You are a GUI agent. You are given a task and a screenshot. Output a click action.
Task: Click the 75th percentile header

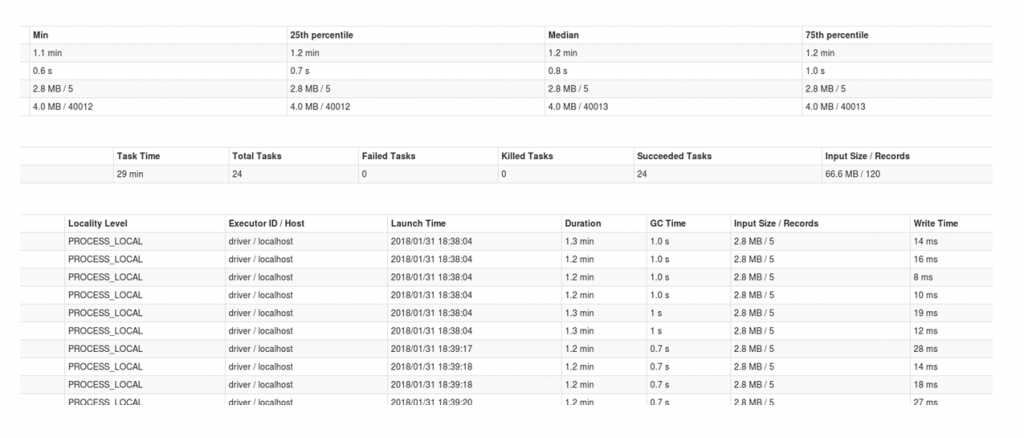click(836, 35)
